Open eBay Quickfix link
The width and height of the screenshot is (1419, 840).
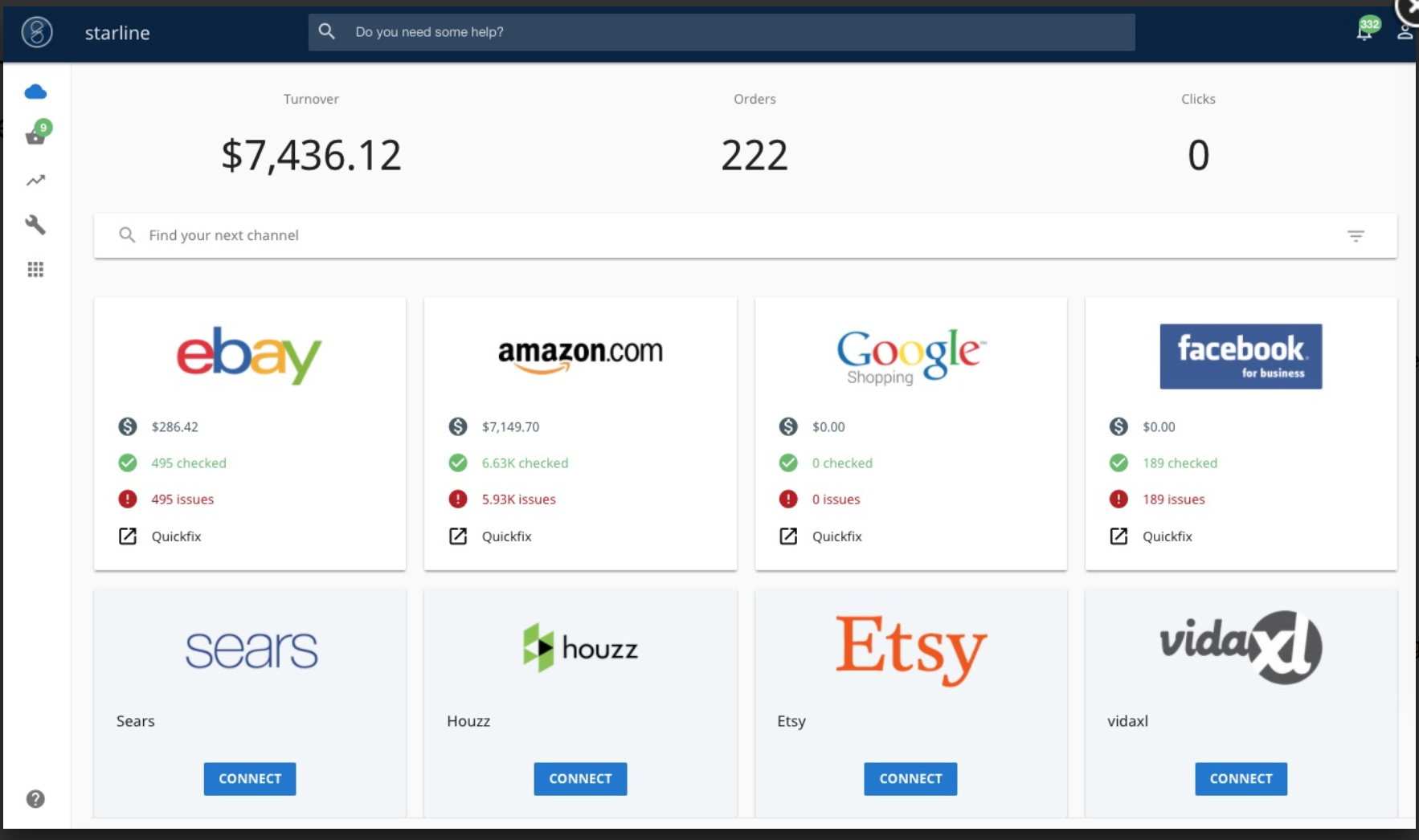pos(176,536)
